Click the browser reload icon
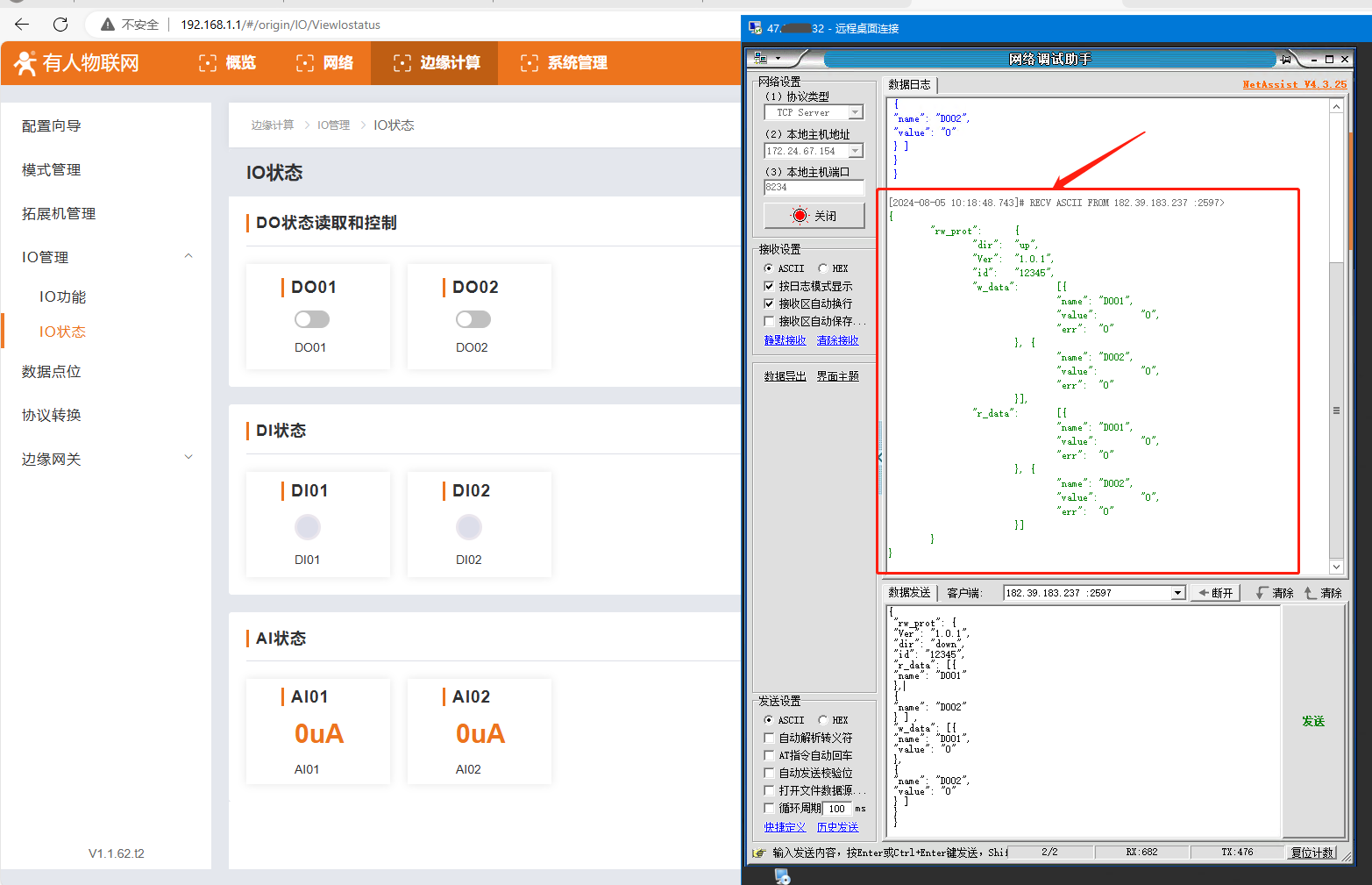The image size is (1372, 885). point(60,25)
